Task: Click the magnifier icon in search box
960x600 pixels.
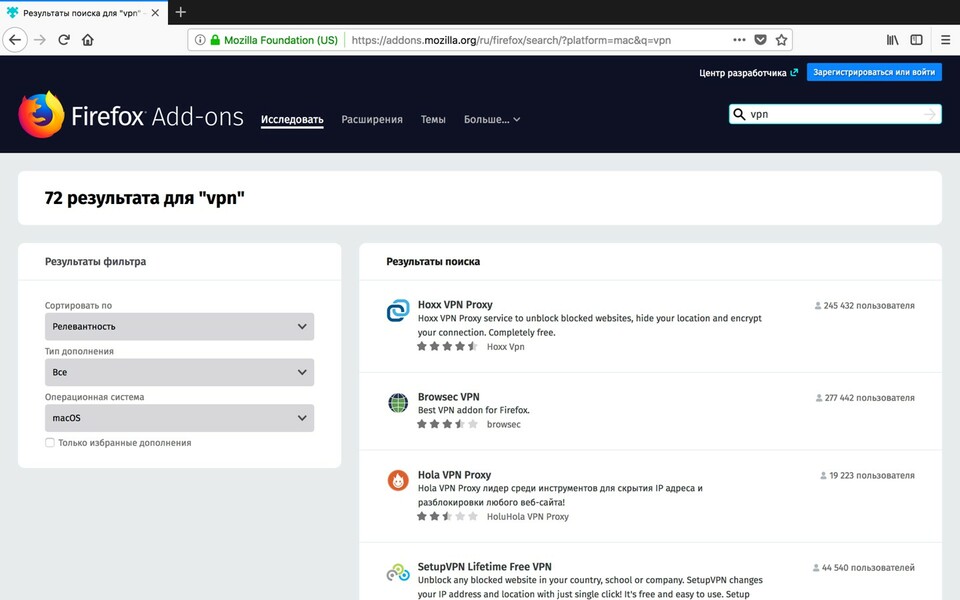Action: 740,114
